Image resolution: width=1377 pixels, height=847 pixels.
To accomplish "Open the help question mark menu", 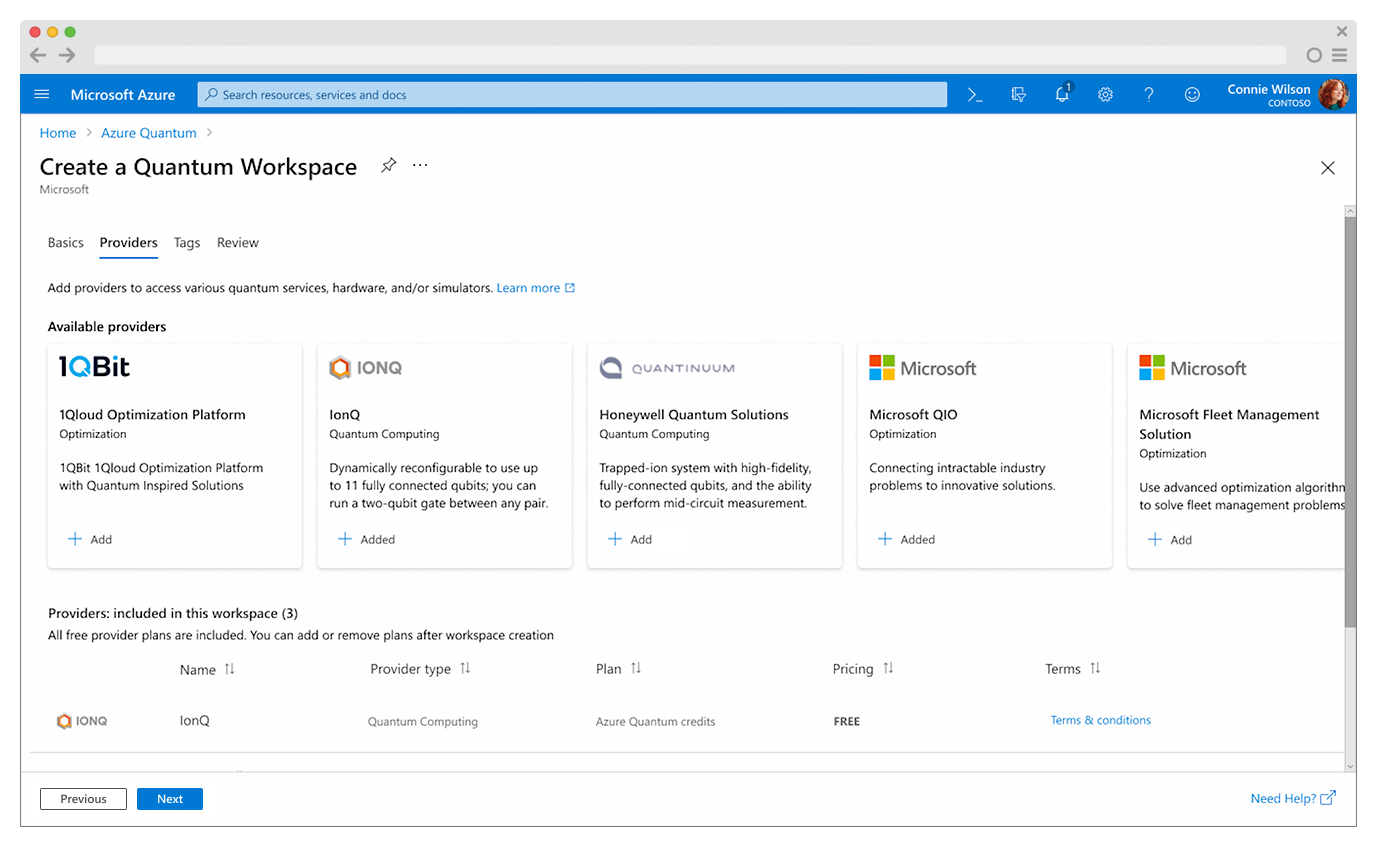I will 1149,94.
